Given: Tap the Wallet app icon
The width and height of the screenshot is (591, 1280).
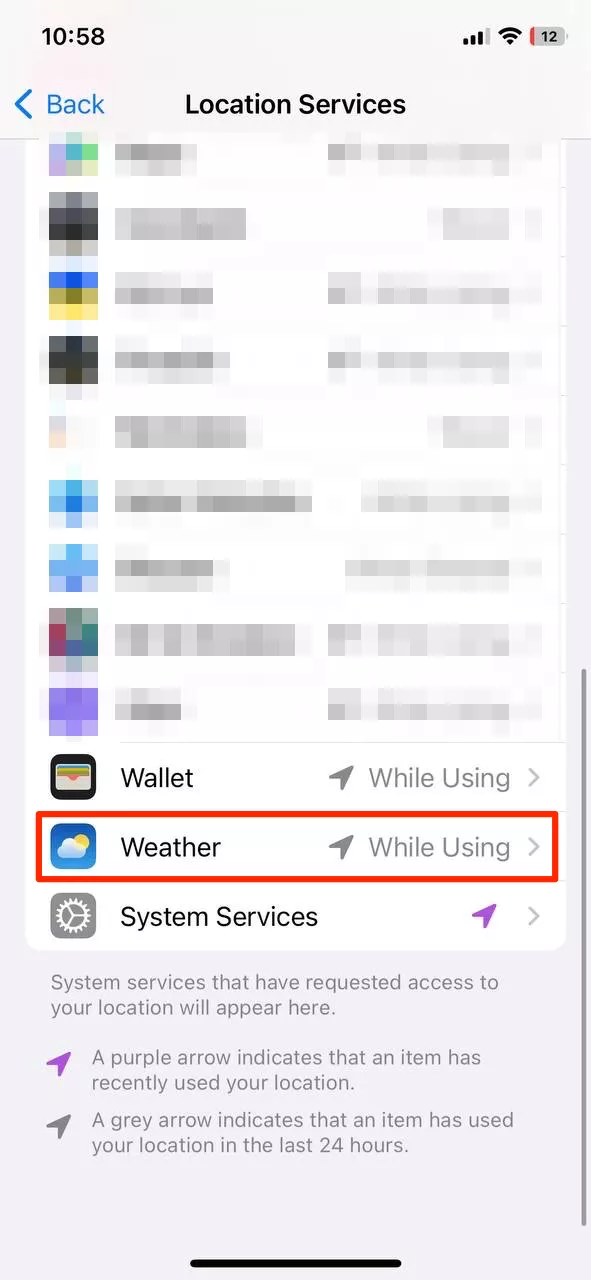Looking at the screenshot, I should tap(73, 777).
